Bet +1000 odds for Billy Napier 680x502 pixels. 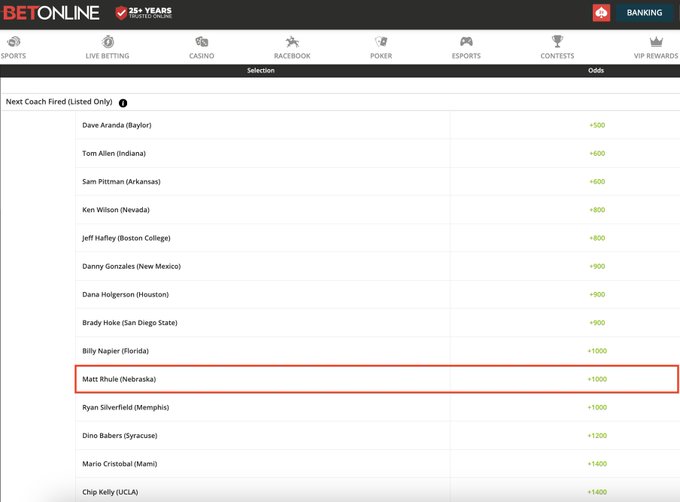pos(597,351)
